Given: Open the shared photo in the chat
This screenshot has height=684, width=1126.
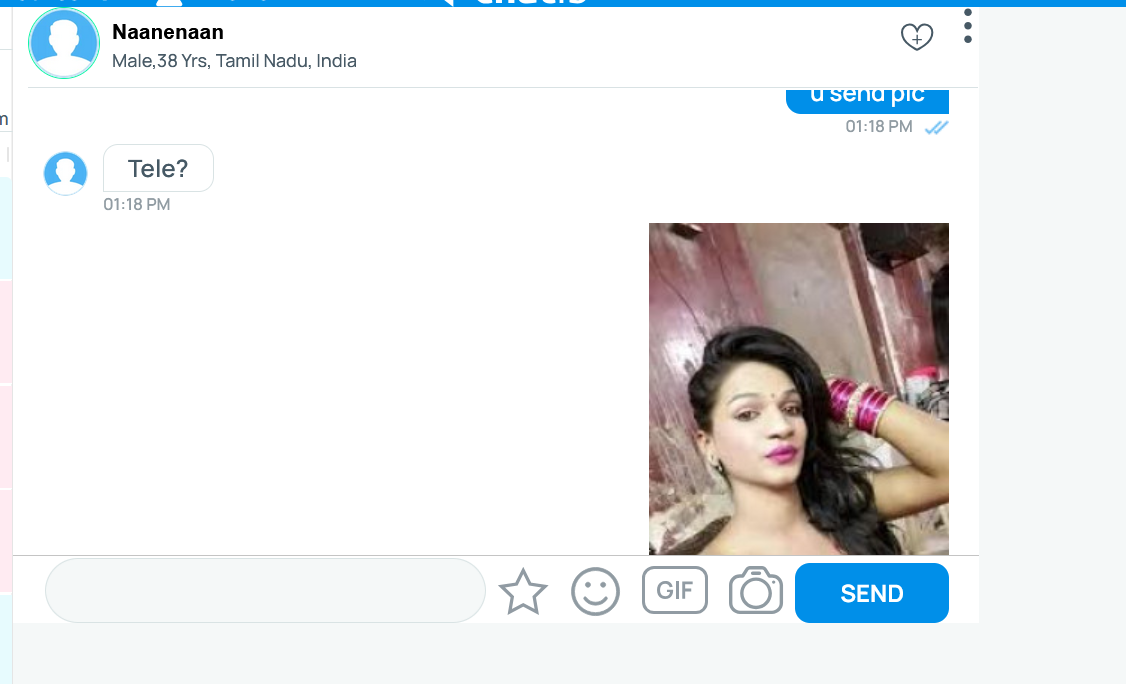Looking at the screenshot, I should click(x=798, y=388).
